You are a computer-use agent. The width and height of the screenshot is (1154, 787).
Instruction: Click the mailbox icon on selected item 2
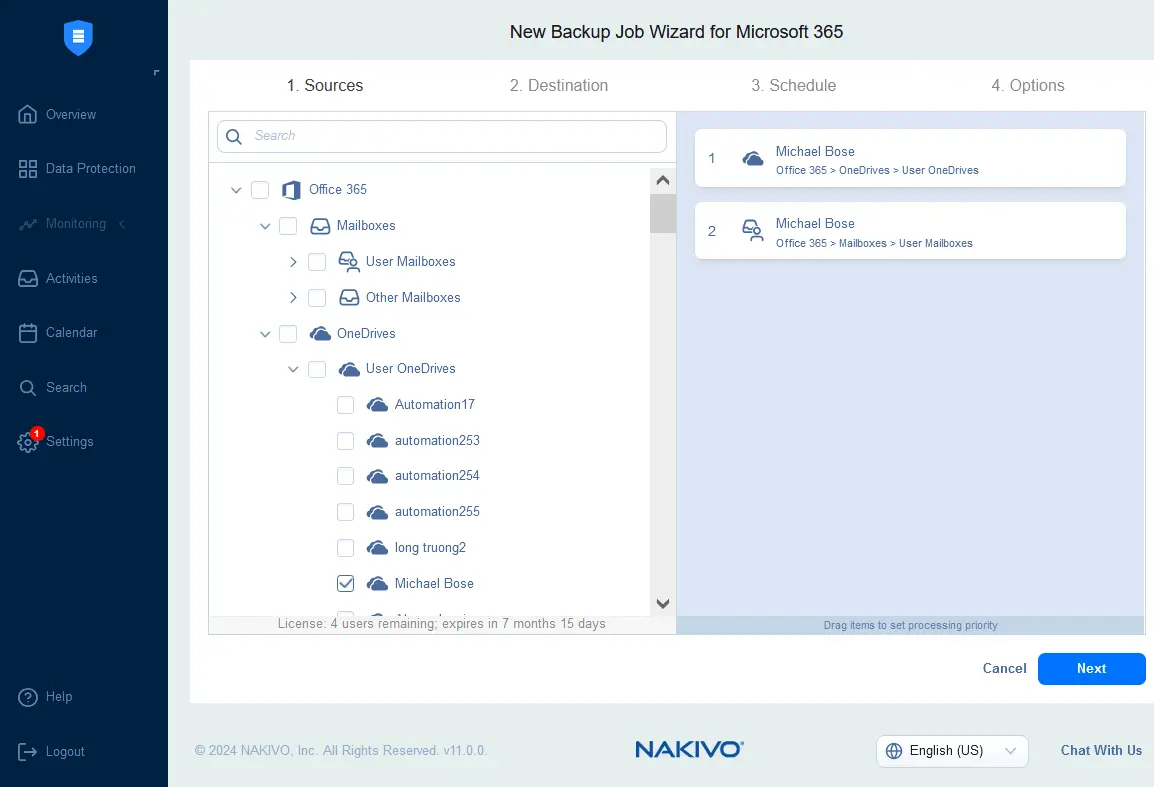pyautogui.click(x=752, y=230)
